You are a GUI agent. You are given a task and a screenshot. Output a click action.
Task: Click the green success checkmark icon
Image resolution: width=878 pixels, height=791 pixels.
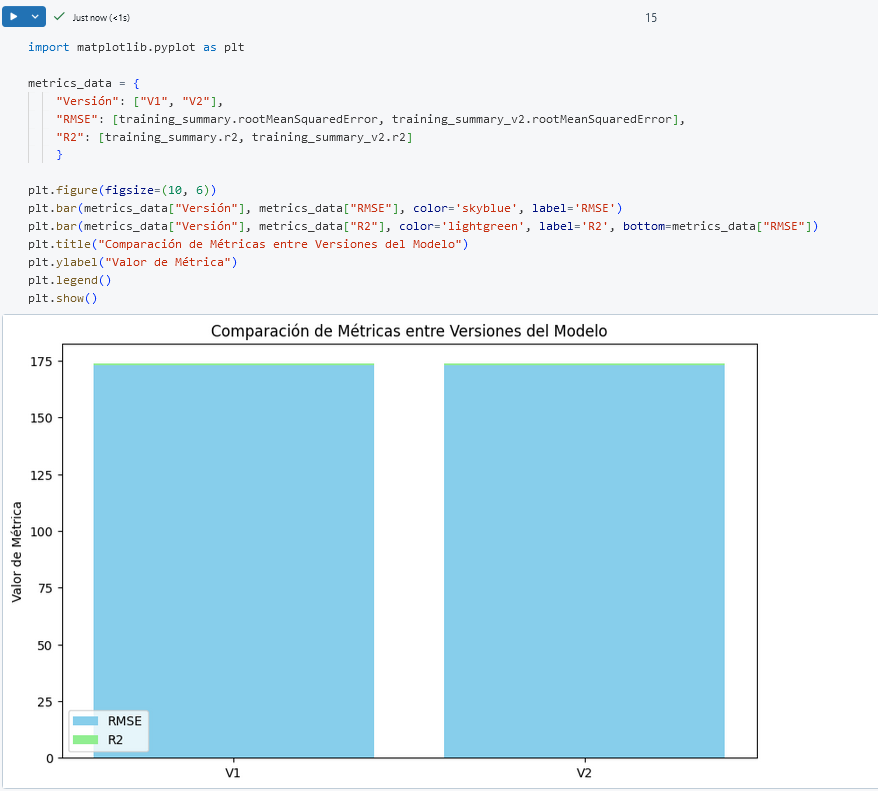pos(59,17)
